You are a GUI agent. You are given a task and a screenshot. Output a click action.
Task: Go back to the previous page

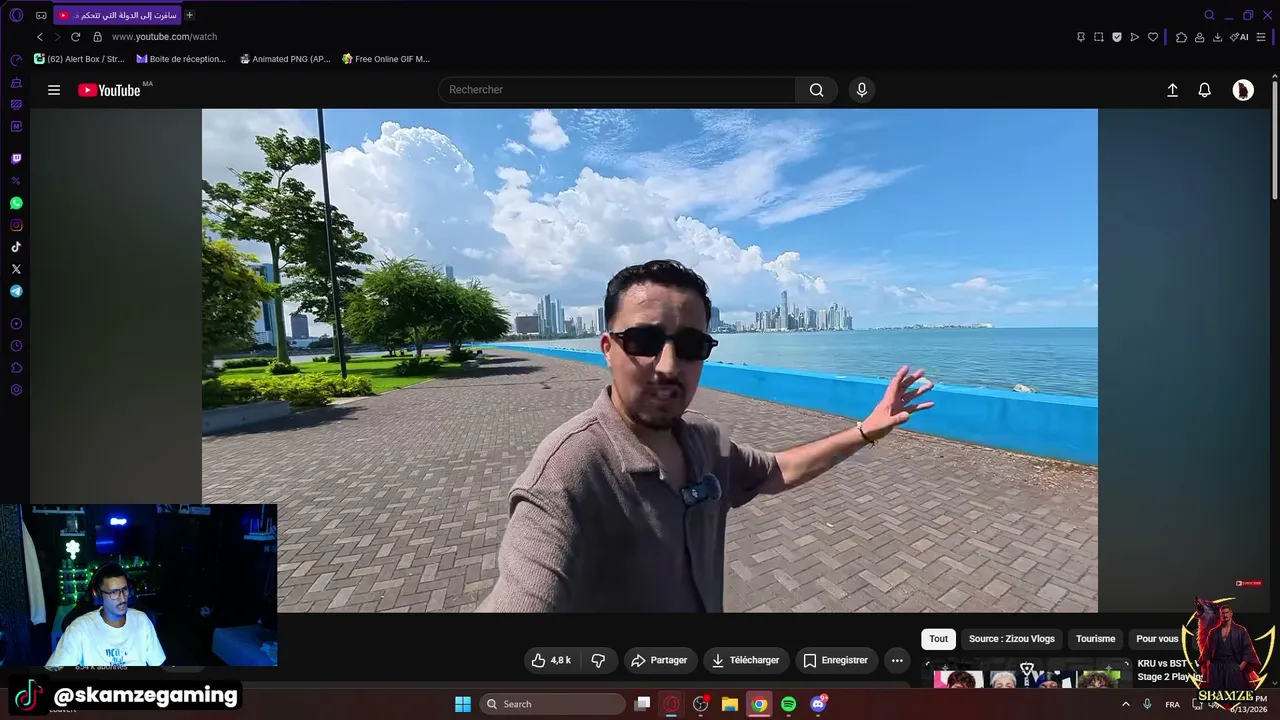coord(40,37)
